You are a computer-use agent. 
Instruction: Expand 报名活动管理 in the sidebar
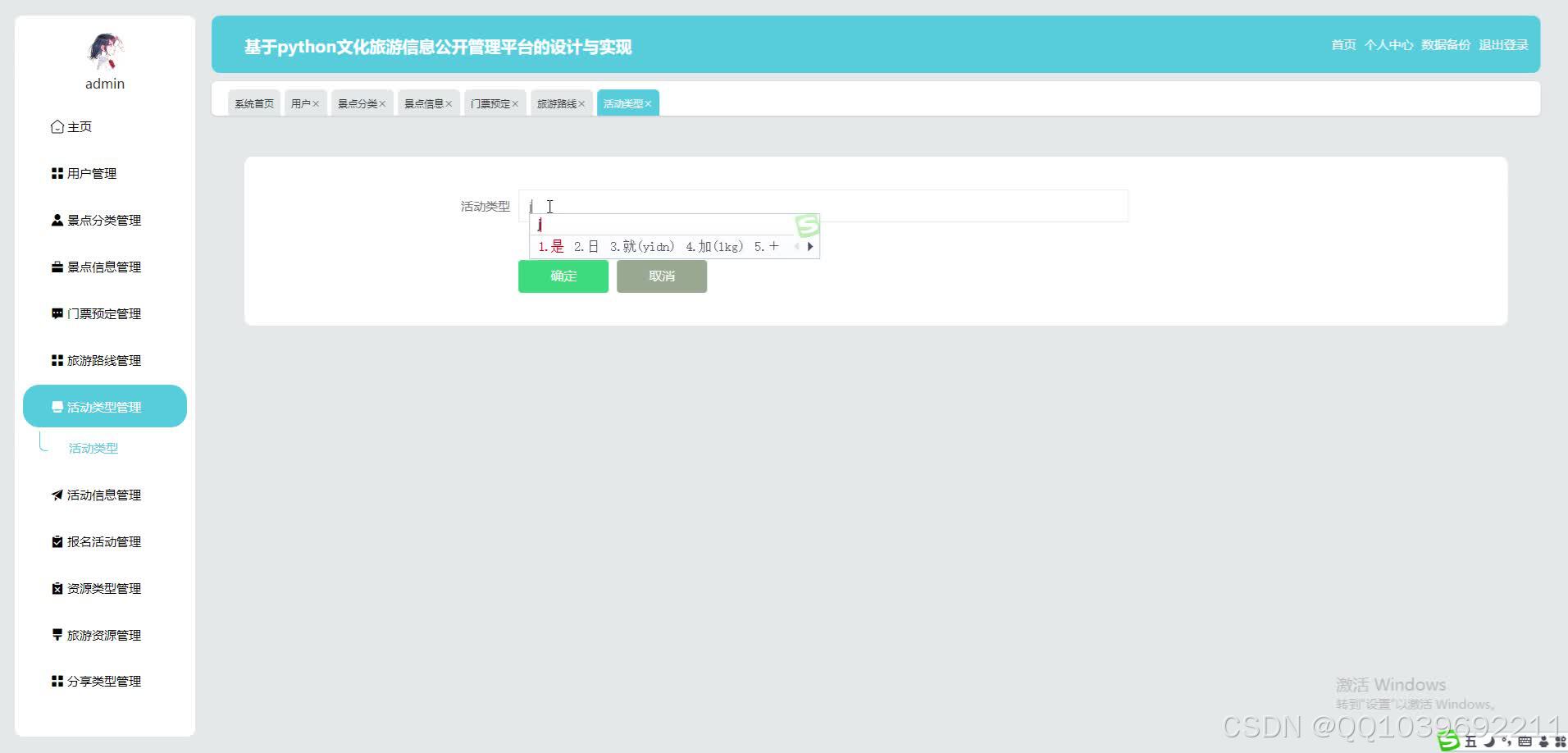105,542
